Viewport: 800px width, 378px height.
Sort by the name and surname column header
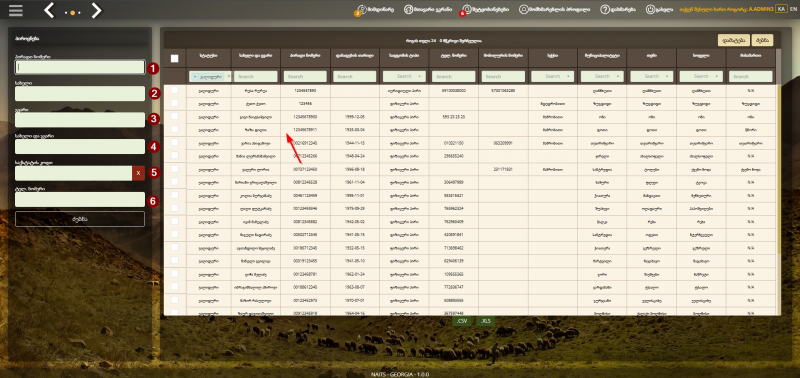point(255,55)
